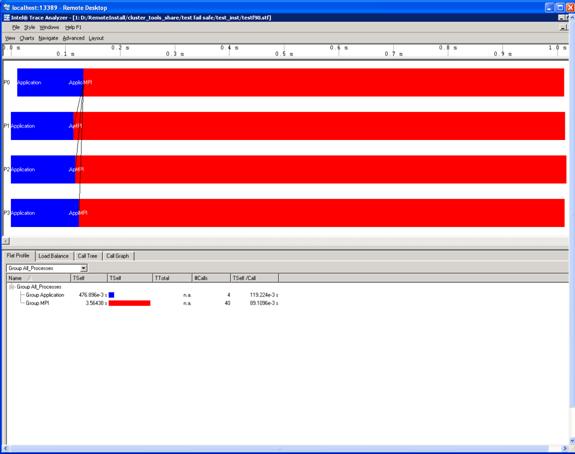Viewport: 575px width, 454px height.
Task: Open the Windows menu
Action: pyautogui.click(x=49, y=28)
